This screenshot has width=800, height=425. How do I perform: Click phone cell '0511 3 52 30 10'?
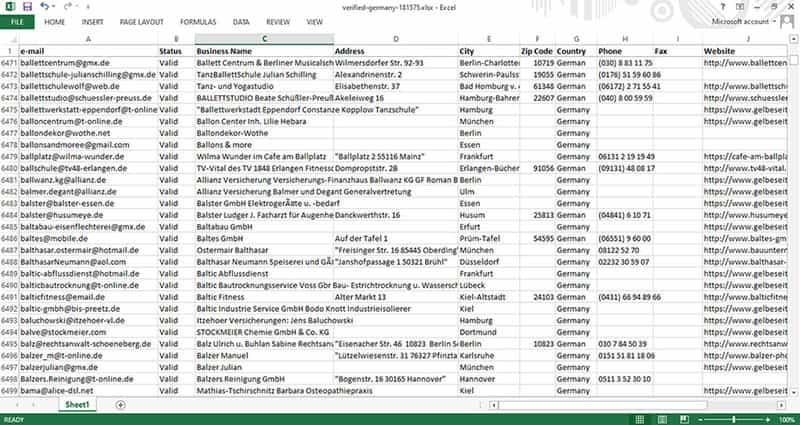click(x=625, y=379)
